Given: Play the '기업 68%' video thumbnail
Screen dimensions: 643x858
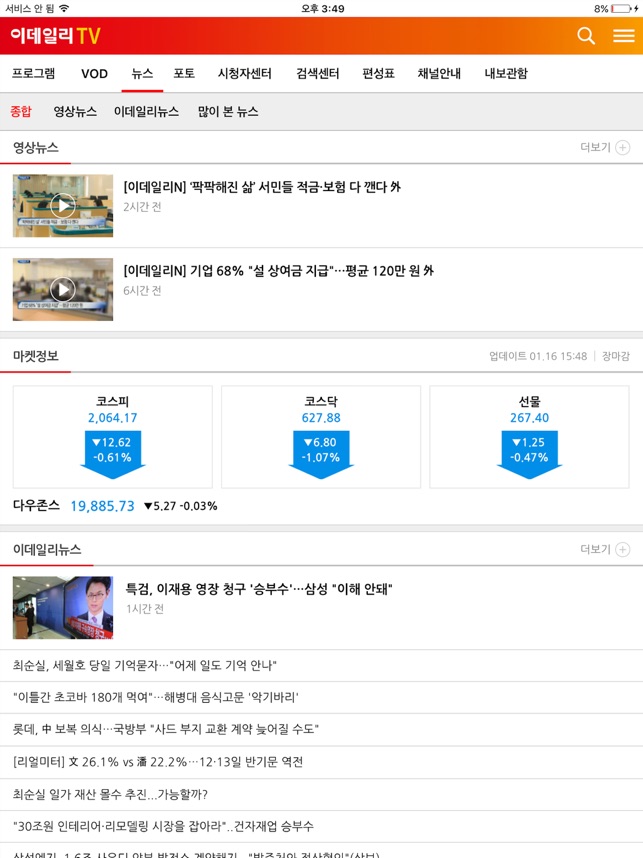Looking at the screenshot, I should 63,289.
